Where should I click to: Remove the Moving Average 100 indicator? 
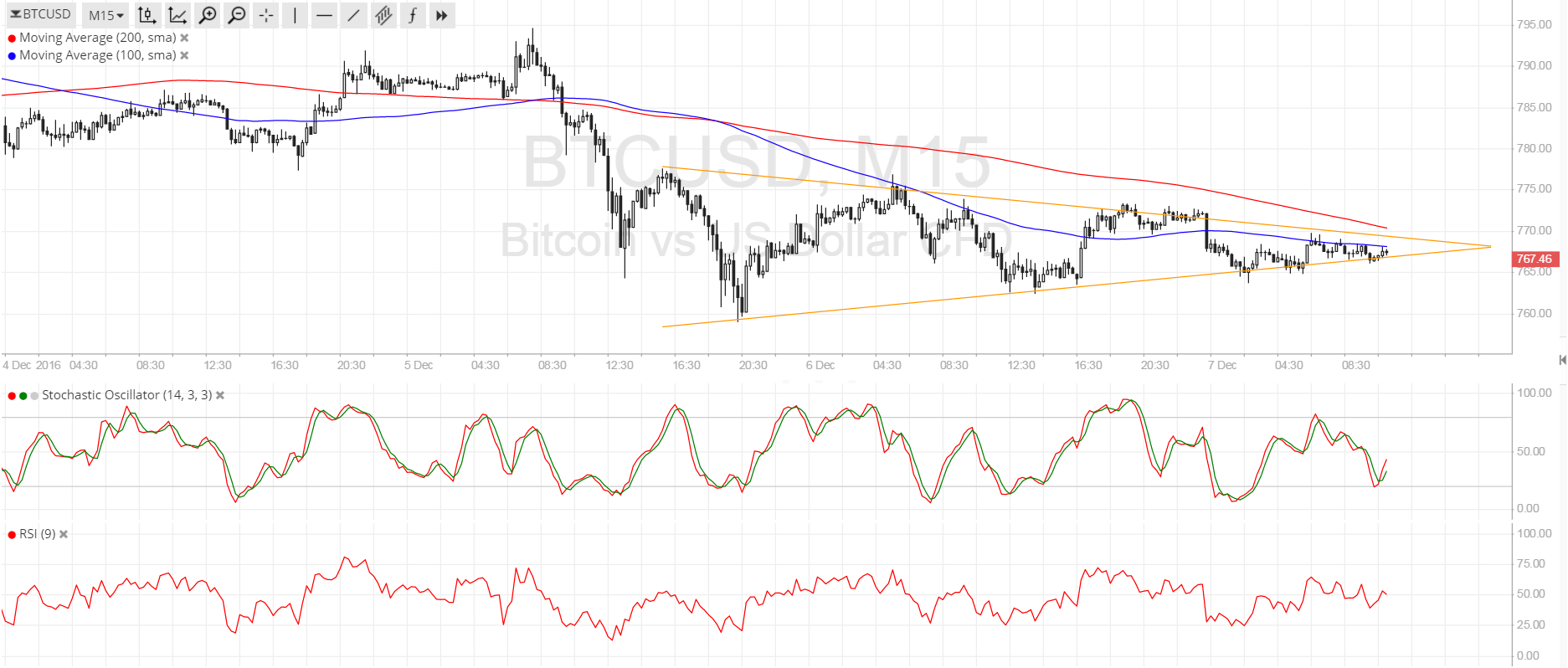[184, 55]
